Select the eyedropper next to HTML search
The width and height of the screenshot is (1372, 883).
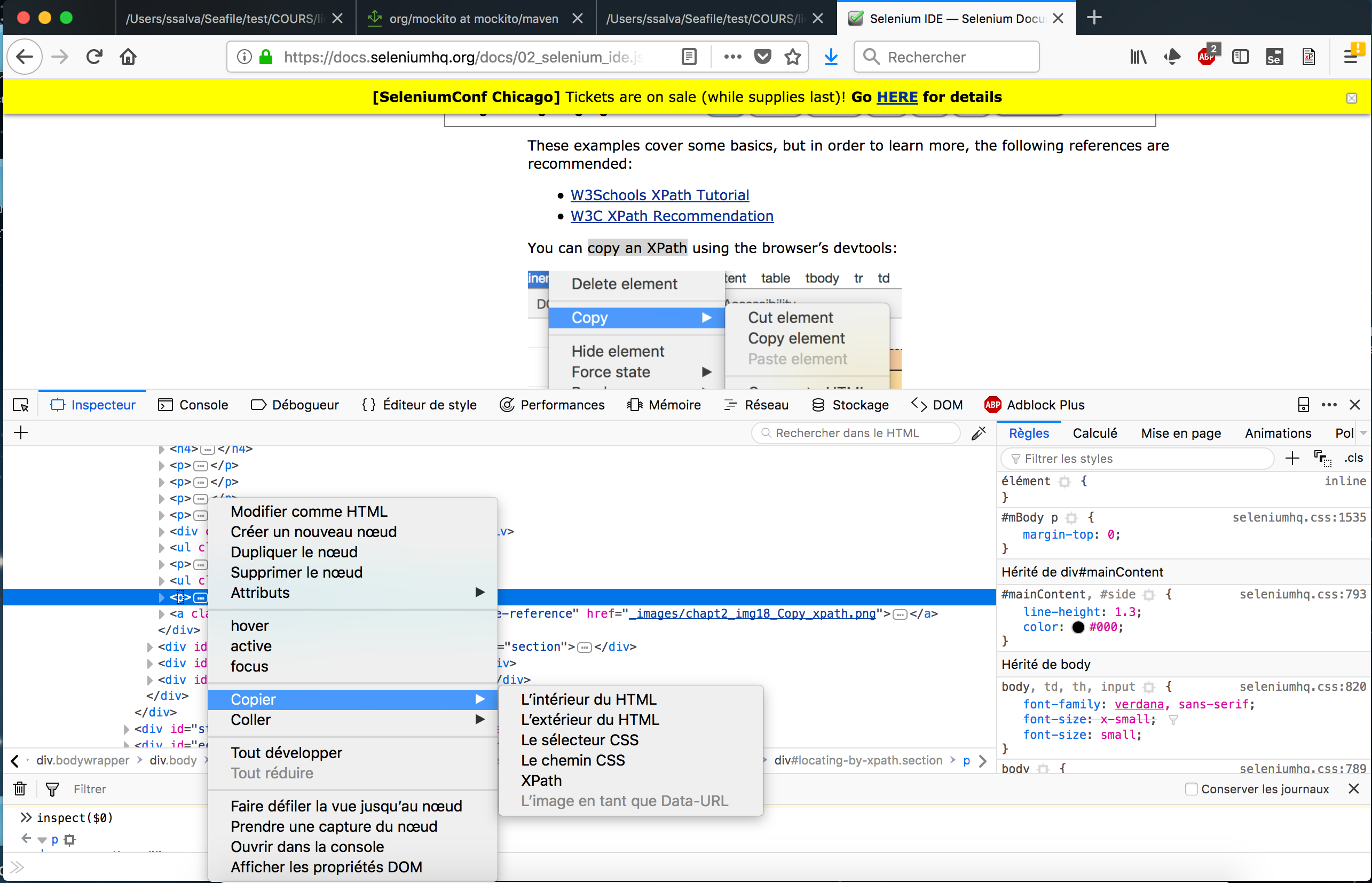click(x=979, y=433)
